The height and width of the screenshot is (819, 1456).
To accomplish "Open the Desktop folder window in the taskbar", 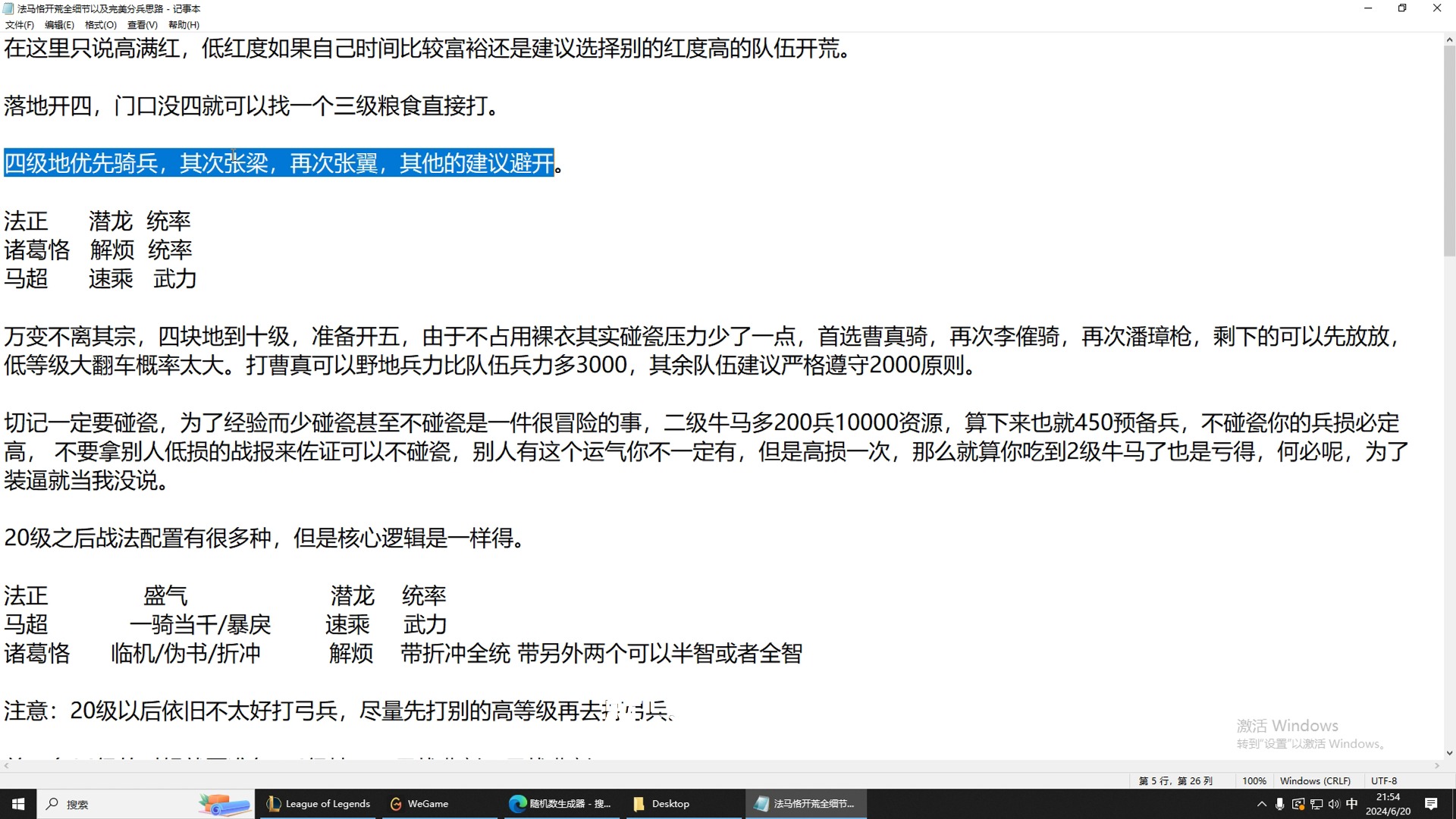I will point(684,804).
